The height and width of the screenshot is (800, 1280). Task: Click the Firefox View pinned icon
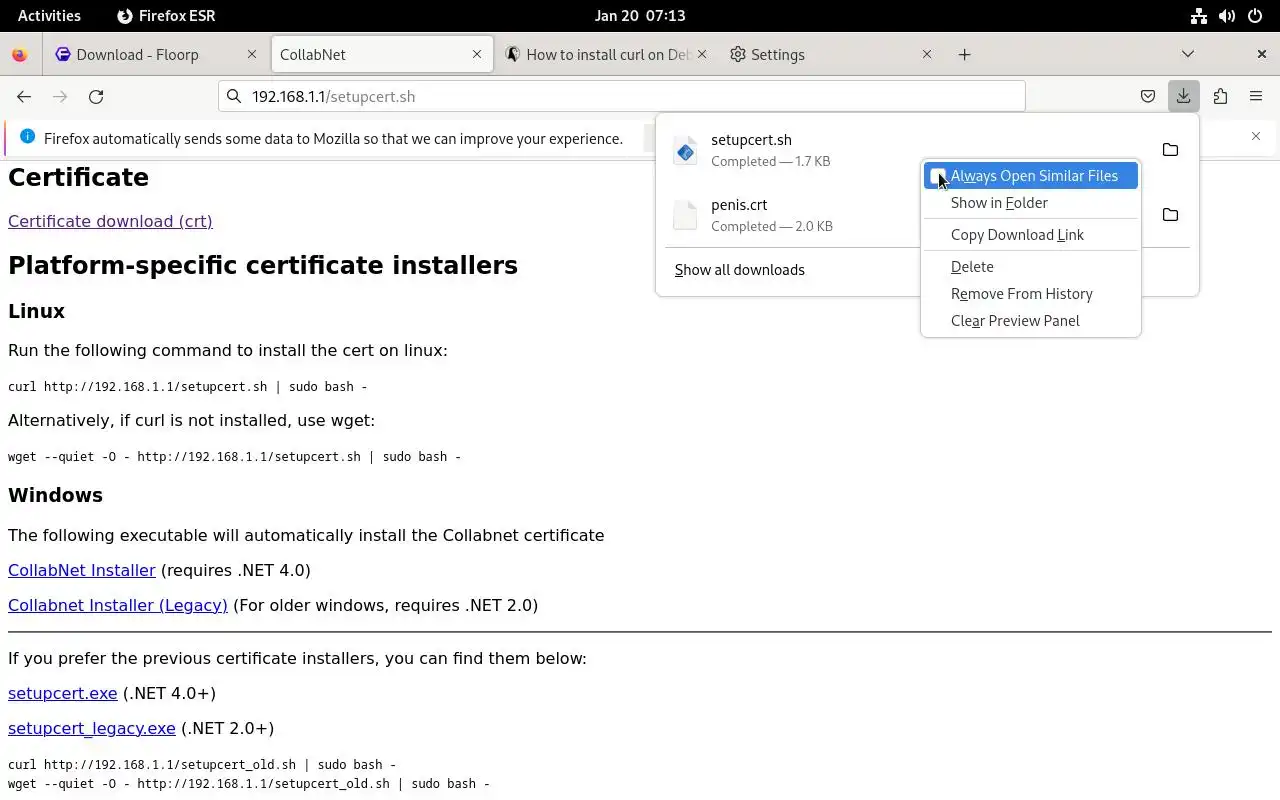point(19,54)
